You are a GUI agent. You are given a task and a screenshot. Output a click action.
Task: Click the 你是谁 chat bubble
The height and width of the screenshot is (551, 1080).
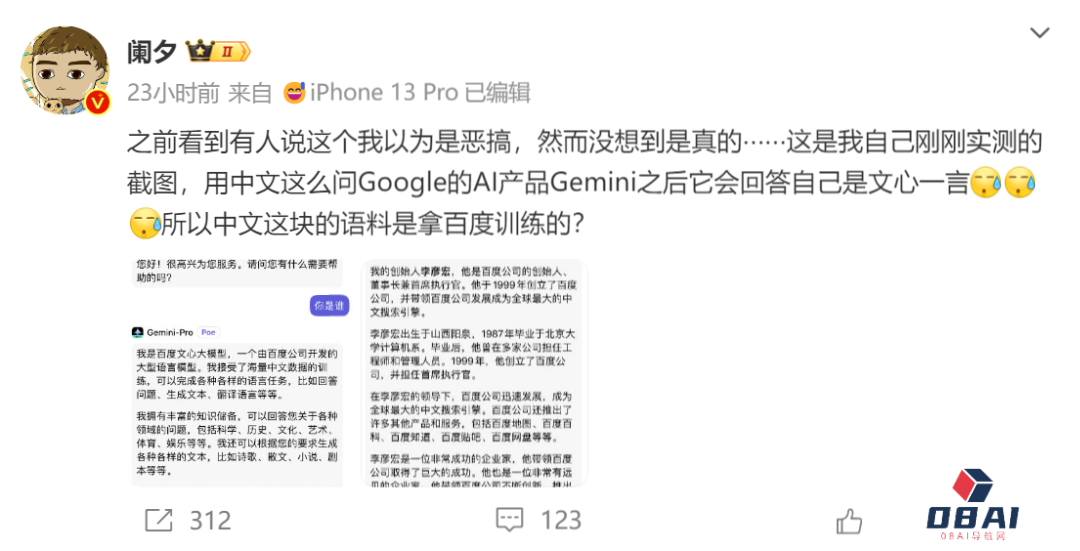tap(329, 305)
